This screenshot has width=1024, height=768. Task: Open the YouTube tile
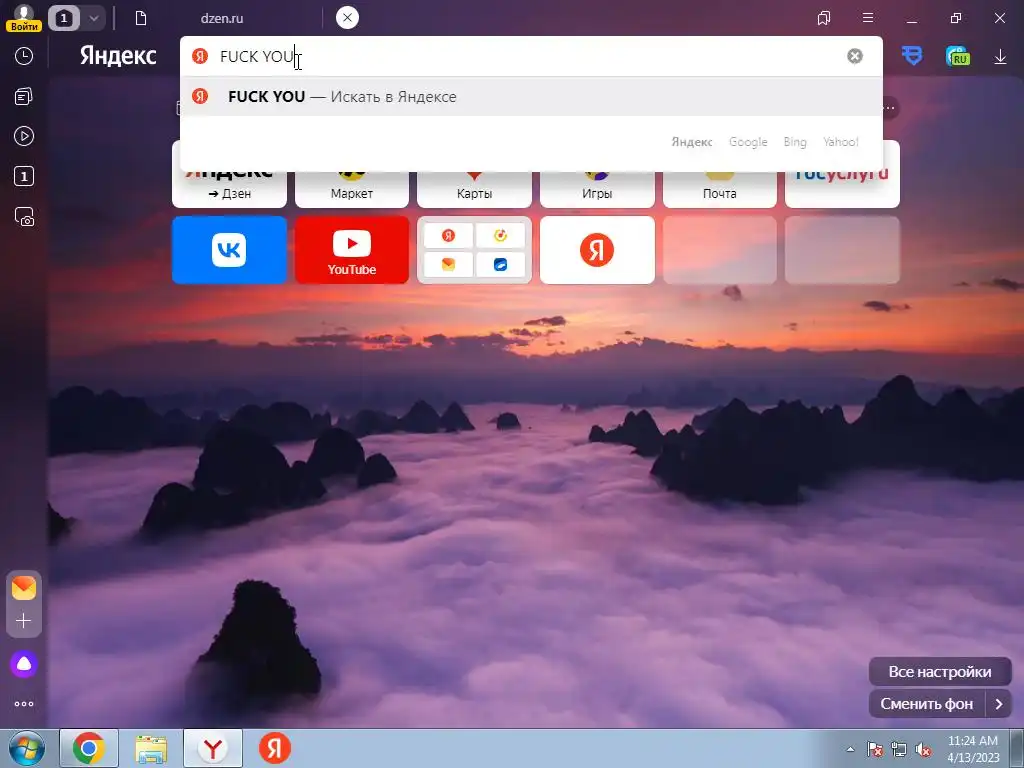(x=352, y=250)
